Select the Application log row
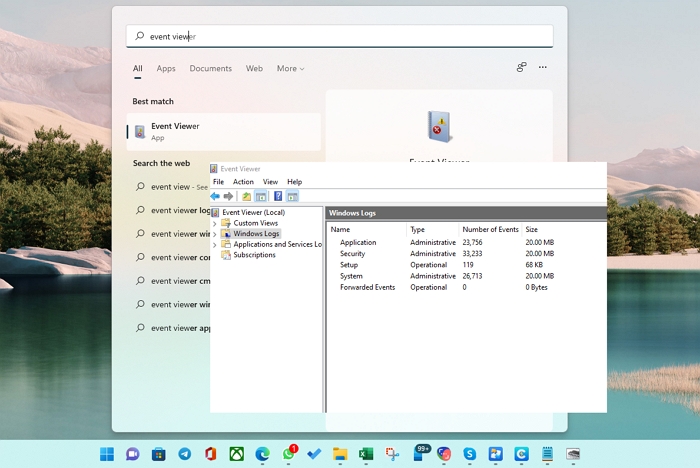700x468 pixels. click(358, 242)
